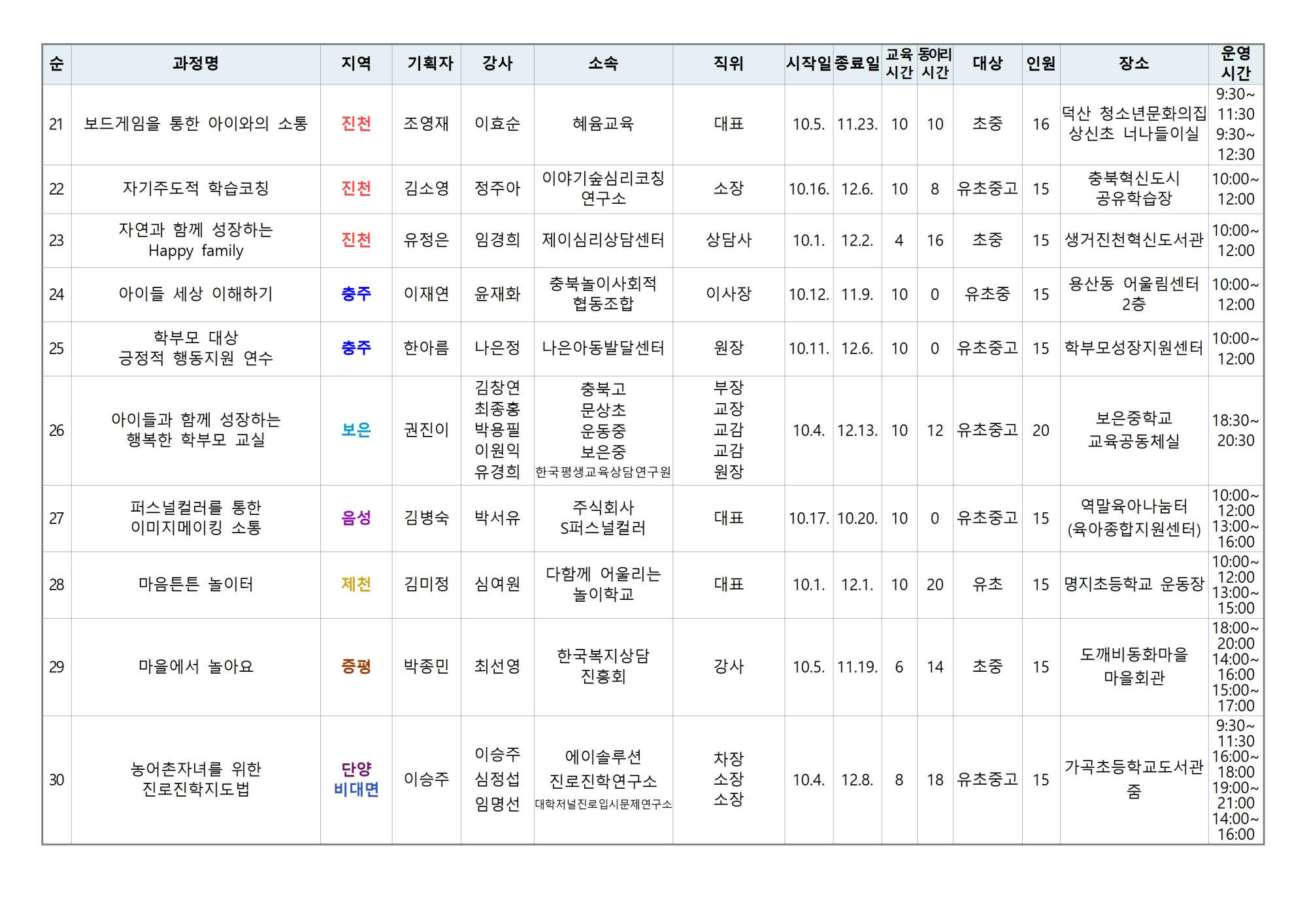Click instructor name '최선영'
This screenshot has width=1307, height=924.
(497, 667)
